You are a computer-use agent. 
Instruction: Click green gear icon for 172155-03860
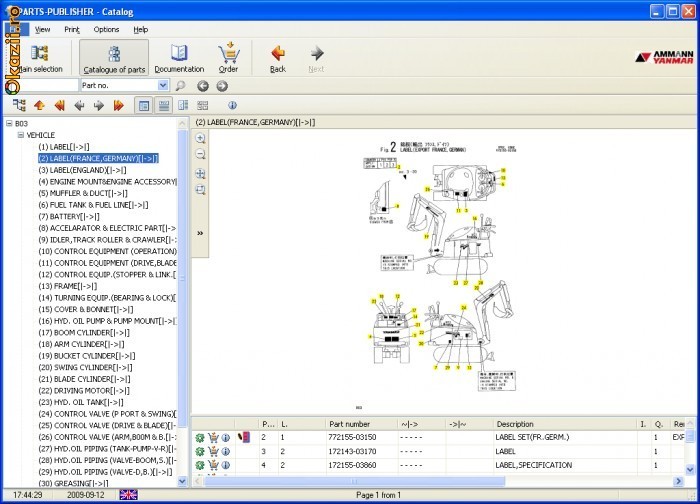(x=200, y=465)
